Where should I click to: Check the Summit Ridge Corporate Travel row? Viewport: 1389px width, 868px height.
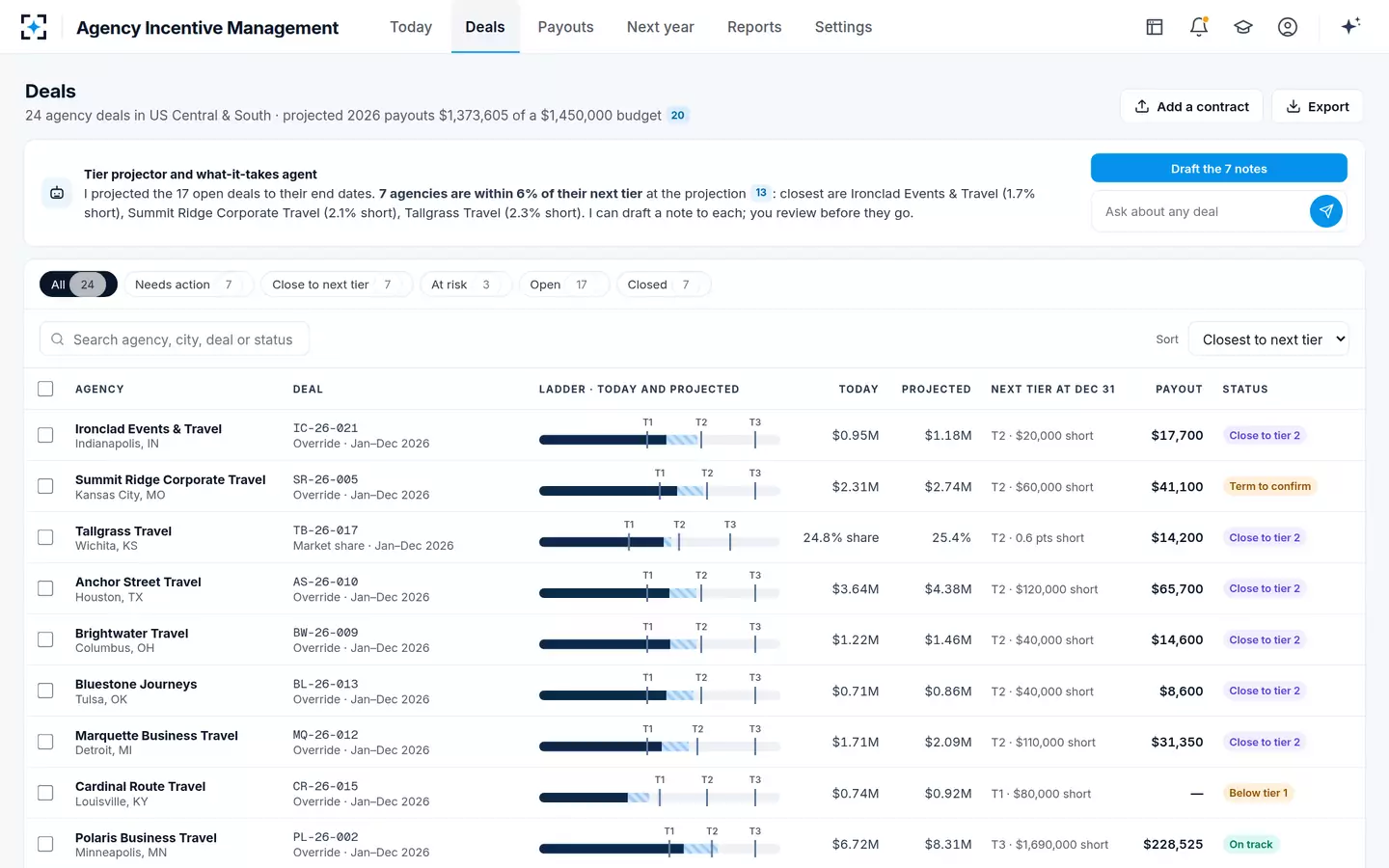(x=45, y=486)
